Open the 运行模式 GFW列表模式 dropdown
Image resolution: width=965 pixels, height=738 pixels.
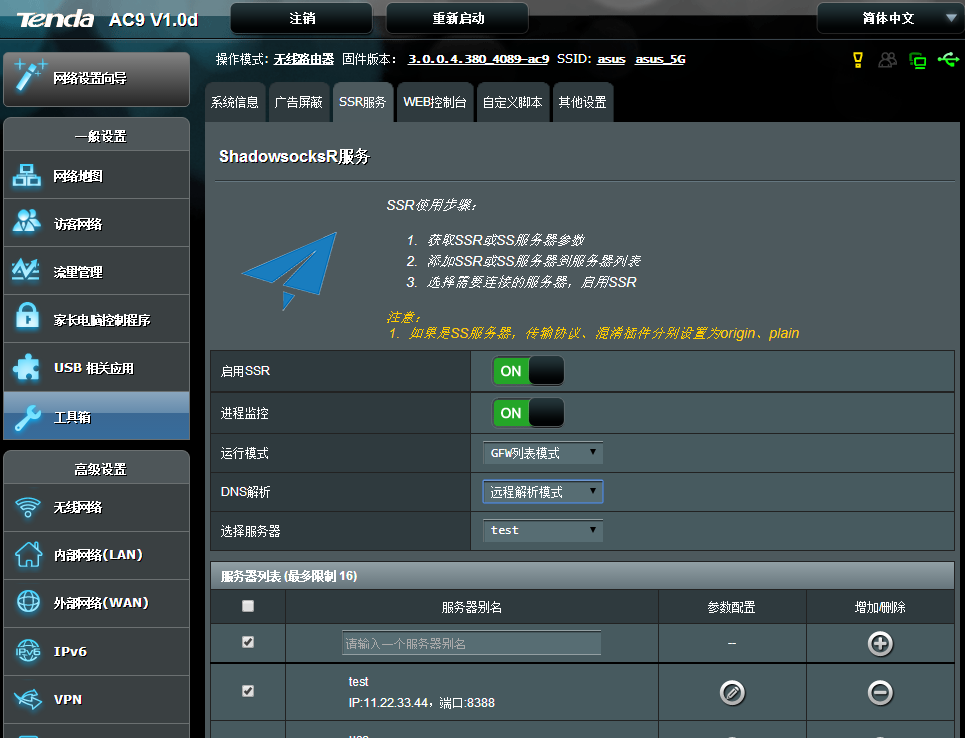coord(543,453)
